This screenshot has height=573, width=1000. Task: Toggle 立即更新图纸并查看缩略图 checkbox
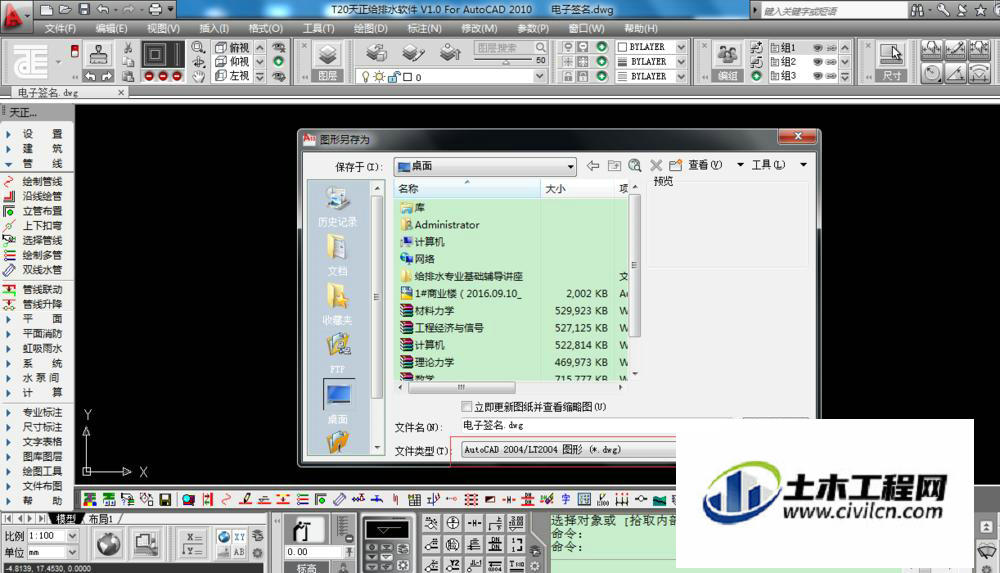click(467, 406)
